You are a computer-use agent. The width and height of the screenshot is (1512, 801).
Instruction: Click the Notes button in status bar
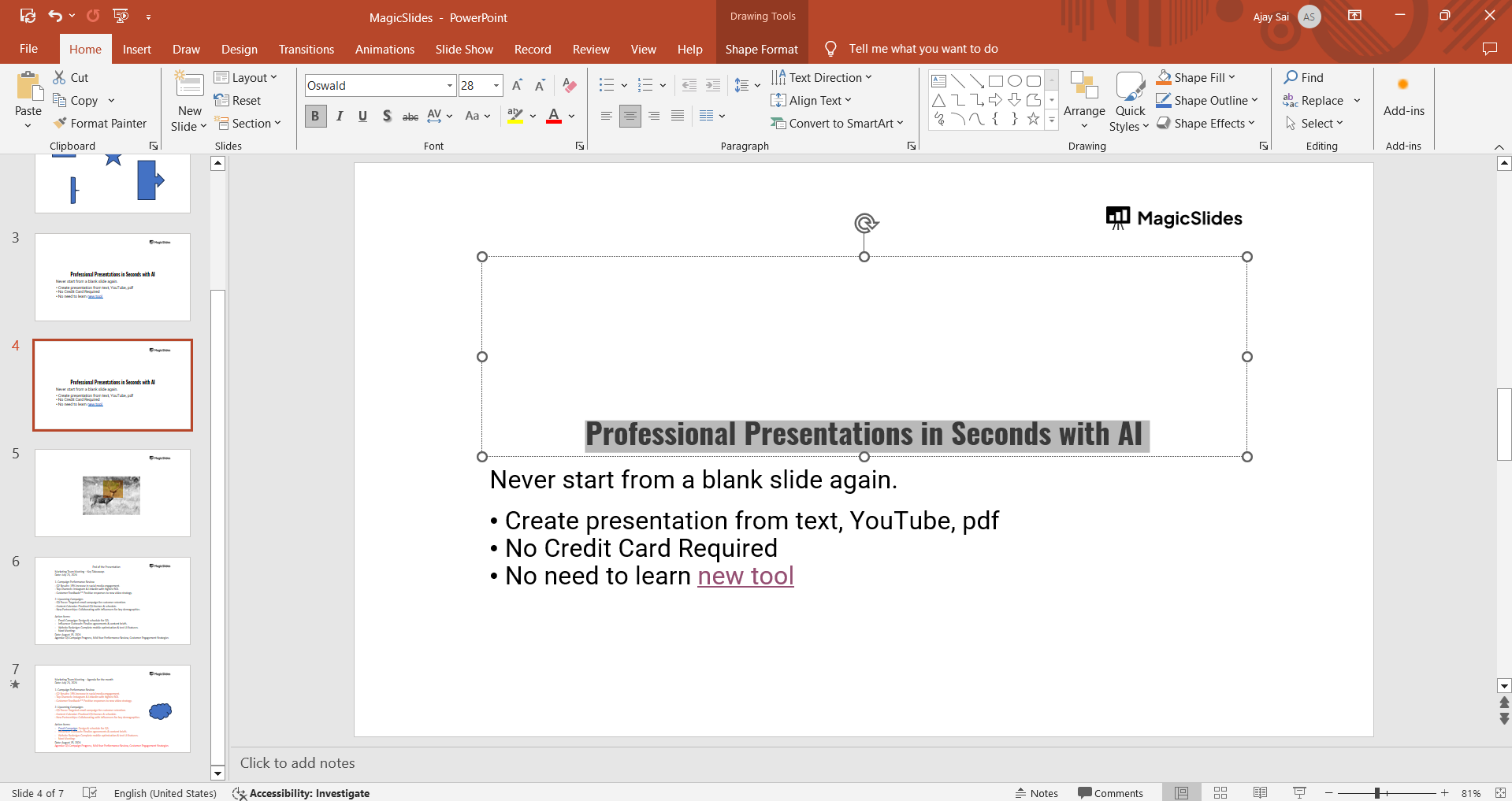(1036, 792)
